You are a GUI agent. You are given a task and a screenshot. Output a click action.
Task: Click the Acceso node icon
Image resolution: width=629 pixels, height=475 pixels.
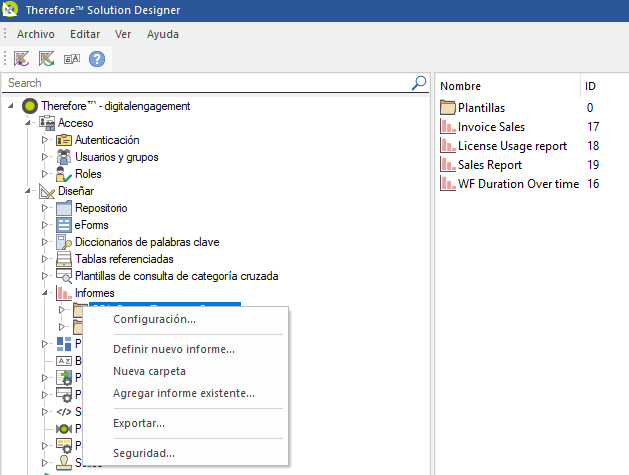(47, 123)
